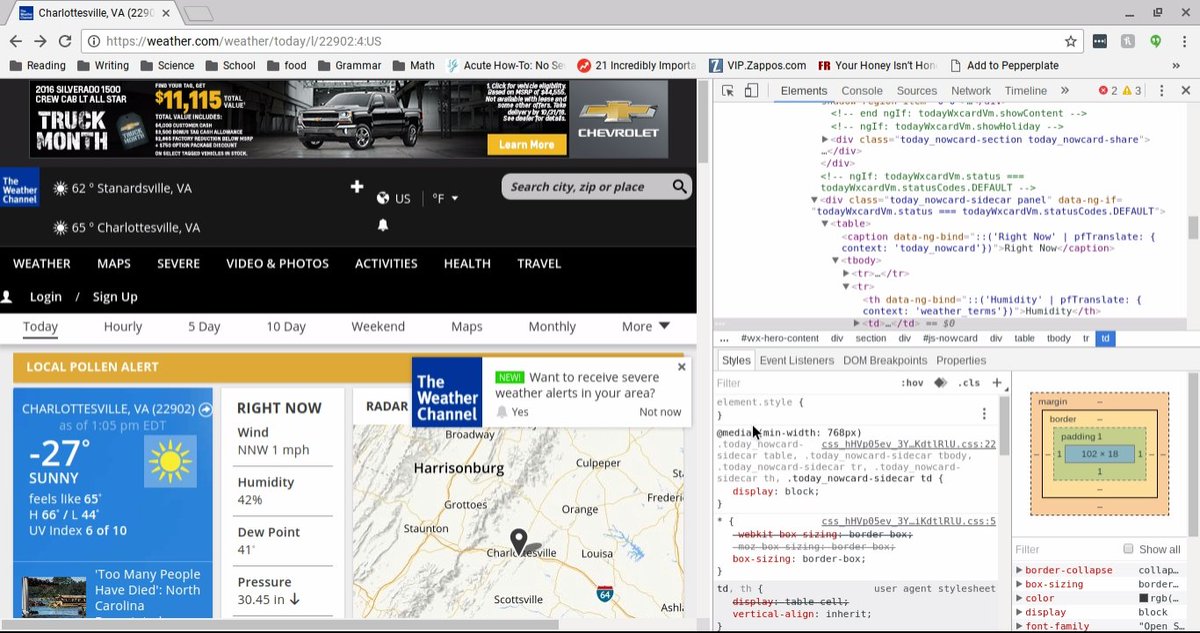Toggle the :hov element state button
This screenshot has width=1200, height=633.
(x=912, y=383)
